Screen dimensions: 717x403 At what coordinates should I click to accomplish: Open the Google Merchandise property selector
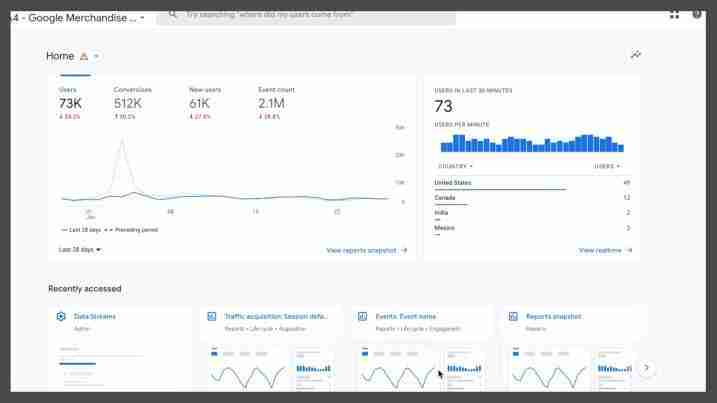pos(78,18)
